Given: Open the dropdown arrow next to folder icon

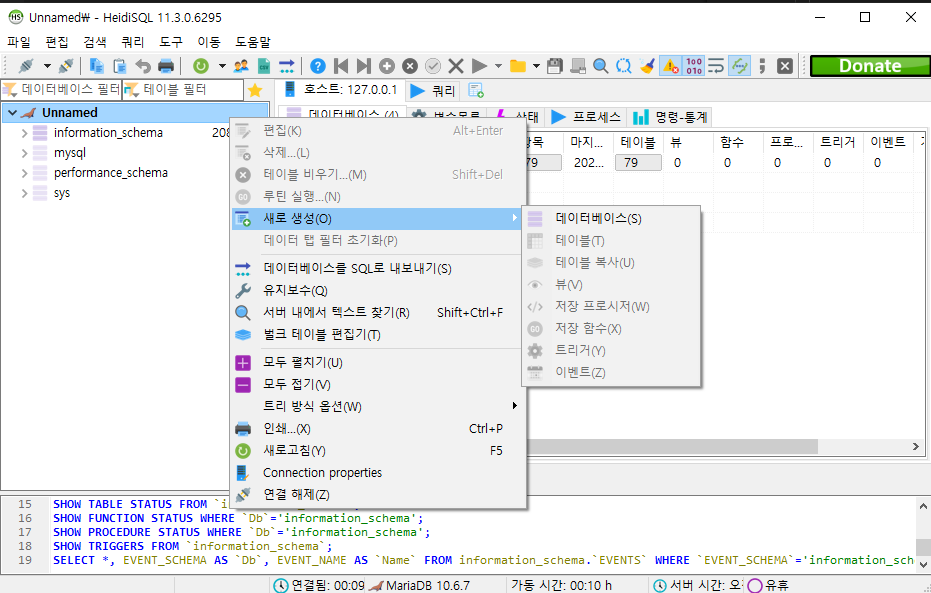Looking at the screenshot, I should point(536,66).
